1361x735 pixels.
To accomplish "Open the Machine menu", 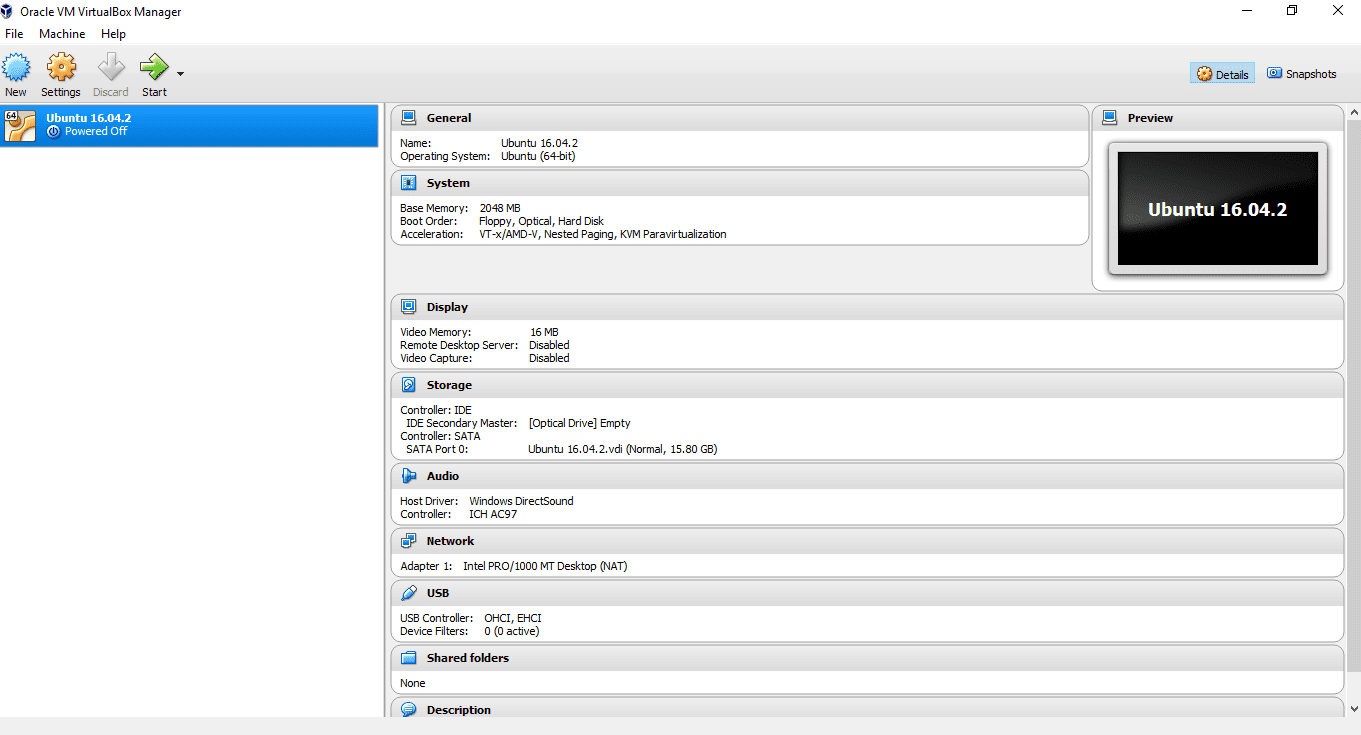I will point(62,34).
